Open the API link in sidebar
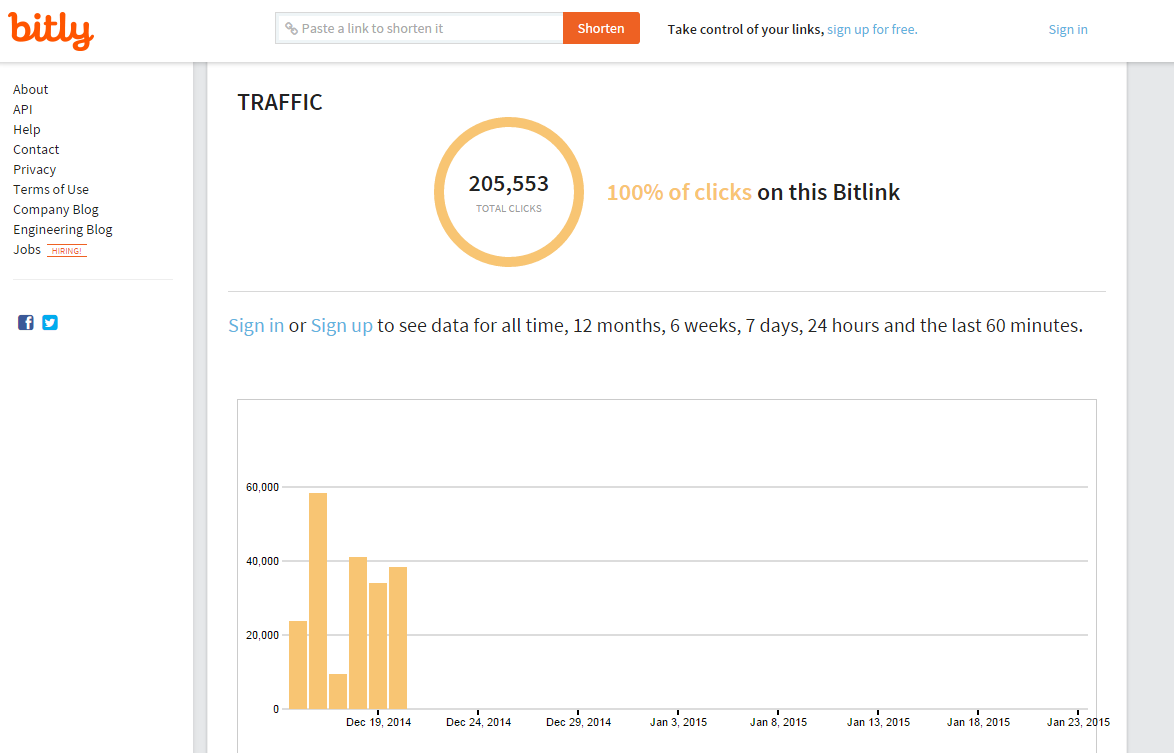The image size is (1174, 753). (23, 109)
